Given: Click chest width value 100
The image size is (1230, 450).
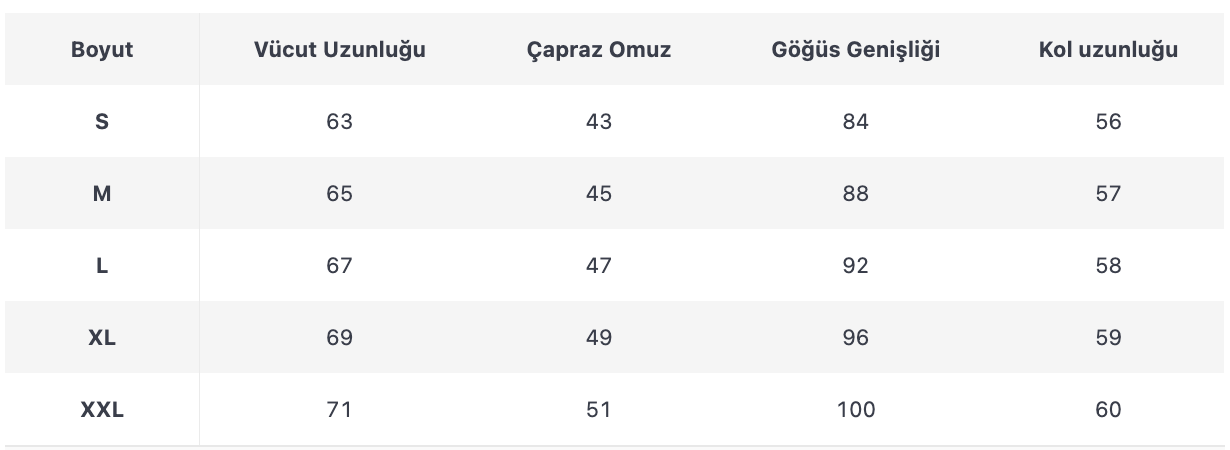Looking at the screenshot, I should coord(856,409).
